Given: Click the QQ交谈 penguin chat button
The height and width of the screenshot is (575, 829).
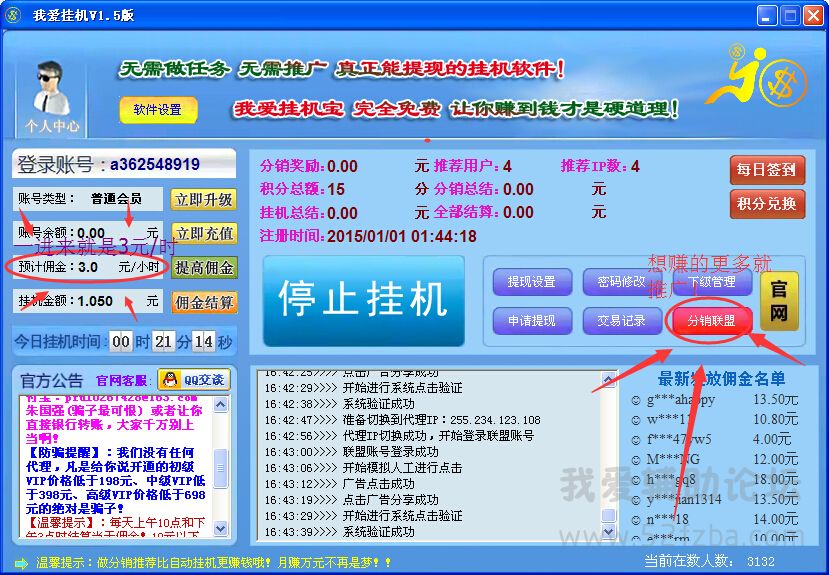Looking at the screenshot, I should pos(194,379).
